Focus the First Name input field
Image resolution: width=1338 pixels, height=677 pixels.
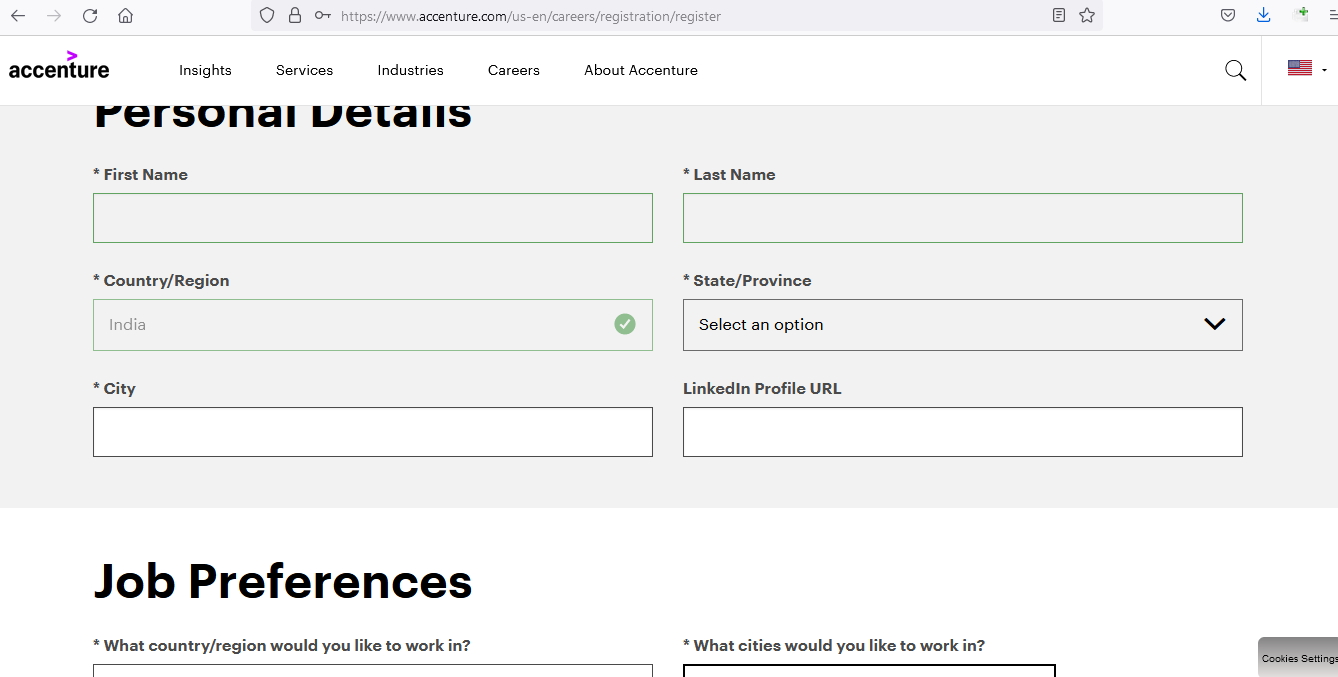click(372, 218)
